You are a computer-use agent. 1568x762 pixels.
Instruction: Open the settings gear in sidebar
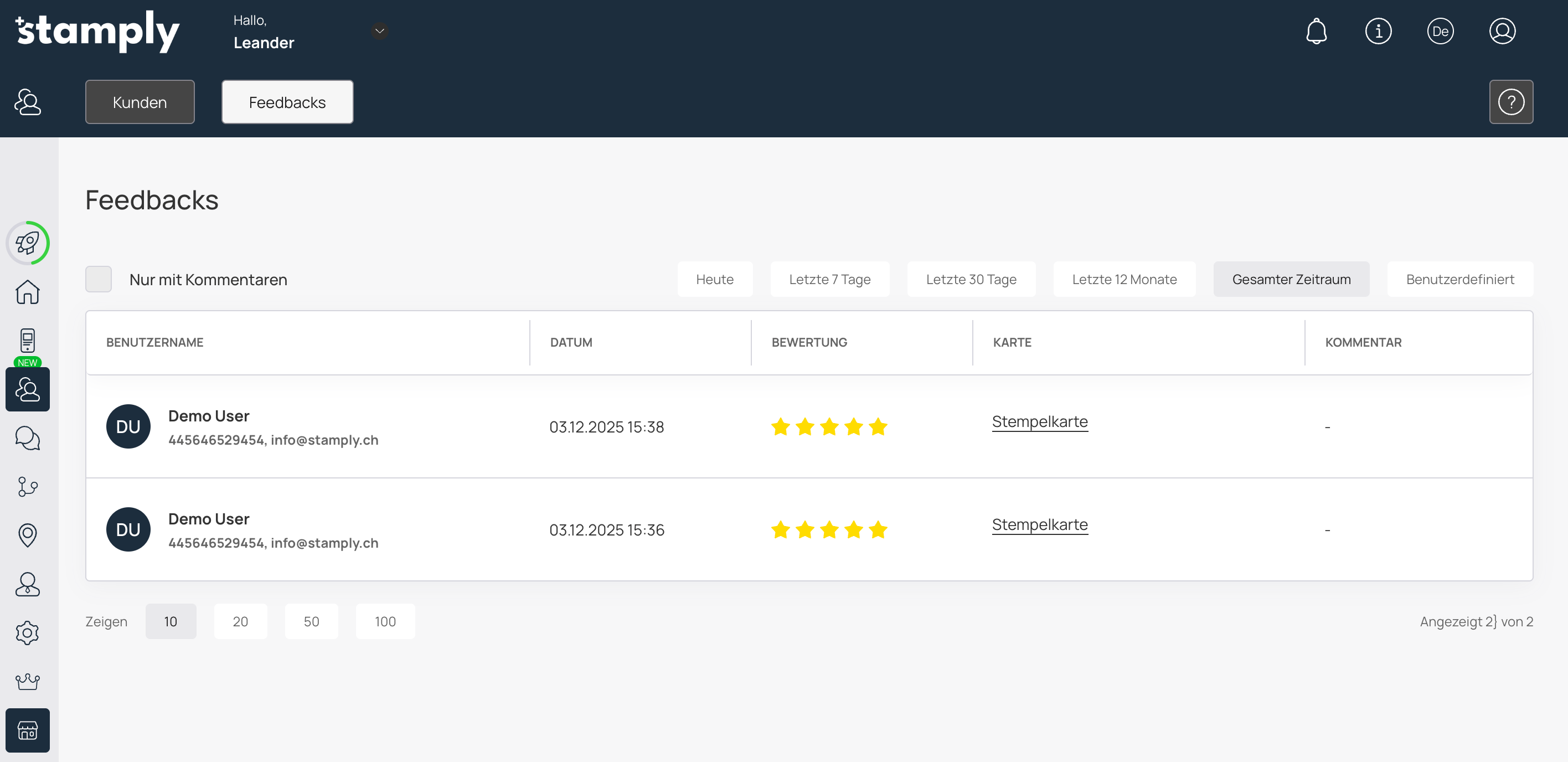[x=27, y=633]
